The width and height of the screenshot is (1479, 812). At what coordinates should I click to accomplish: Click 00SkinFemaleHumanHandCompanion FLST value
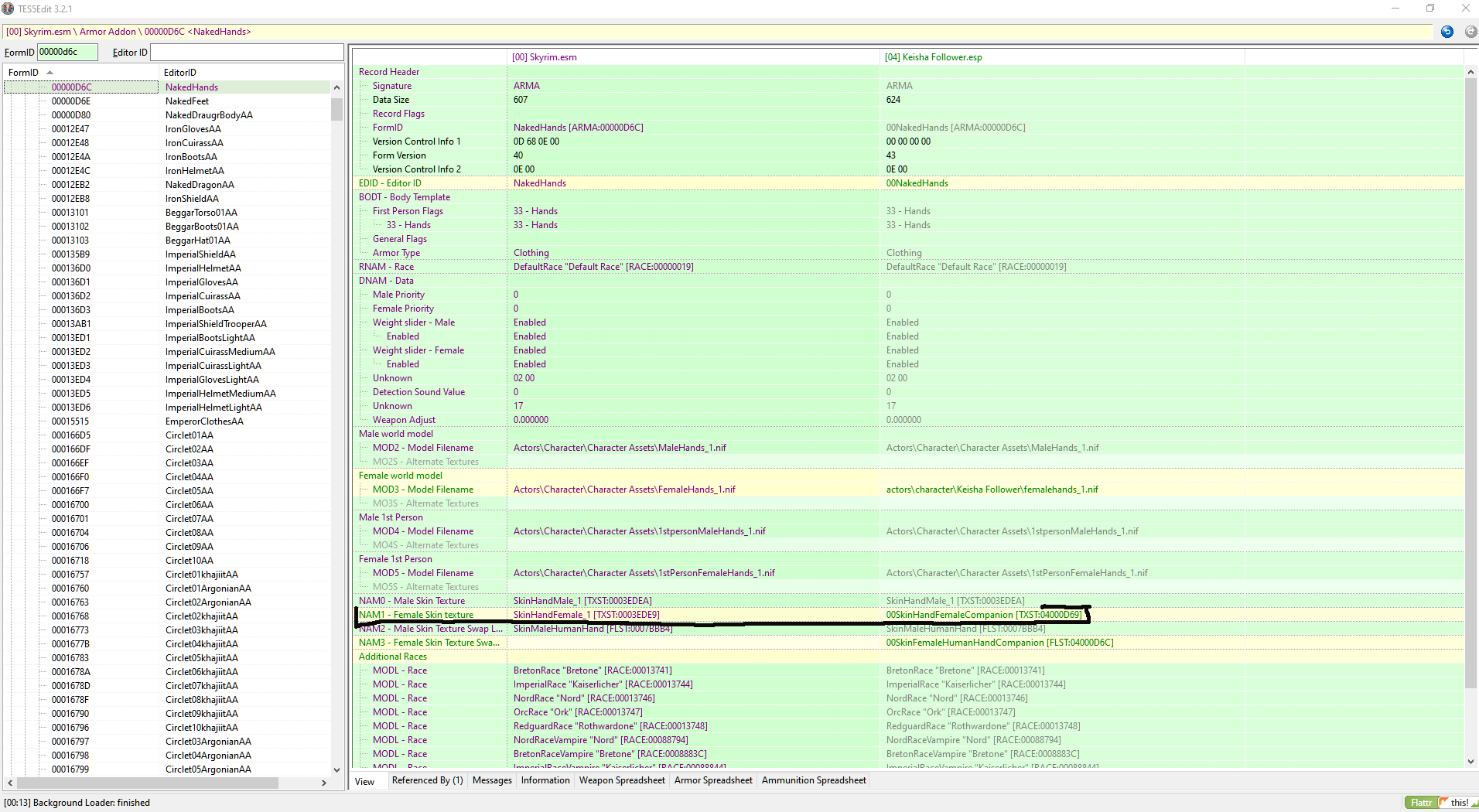pos(999,643)
